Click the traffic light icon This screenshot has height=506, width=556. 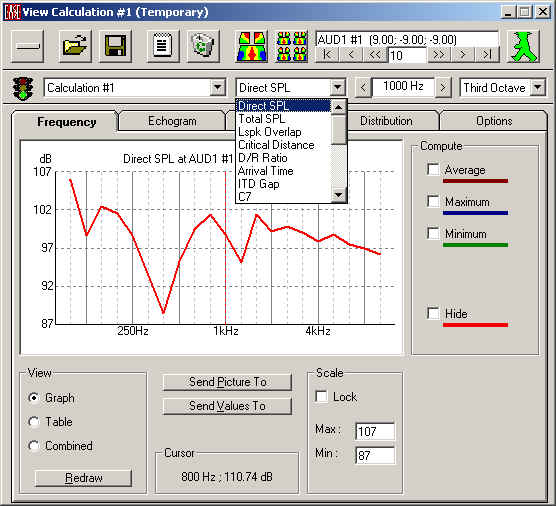[x=23, y=88]
